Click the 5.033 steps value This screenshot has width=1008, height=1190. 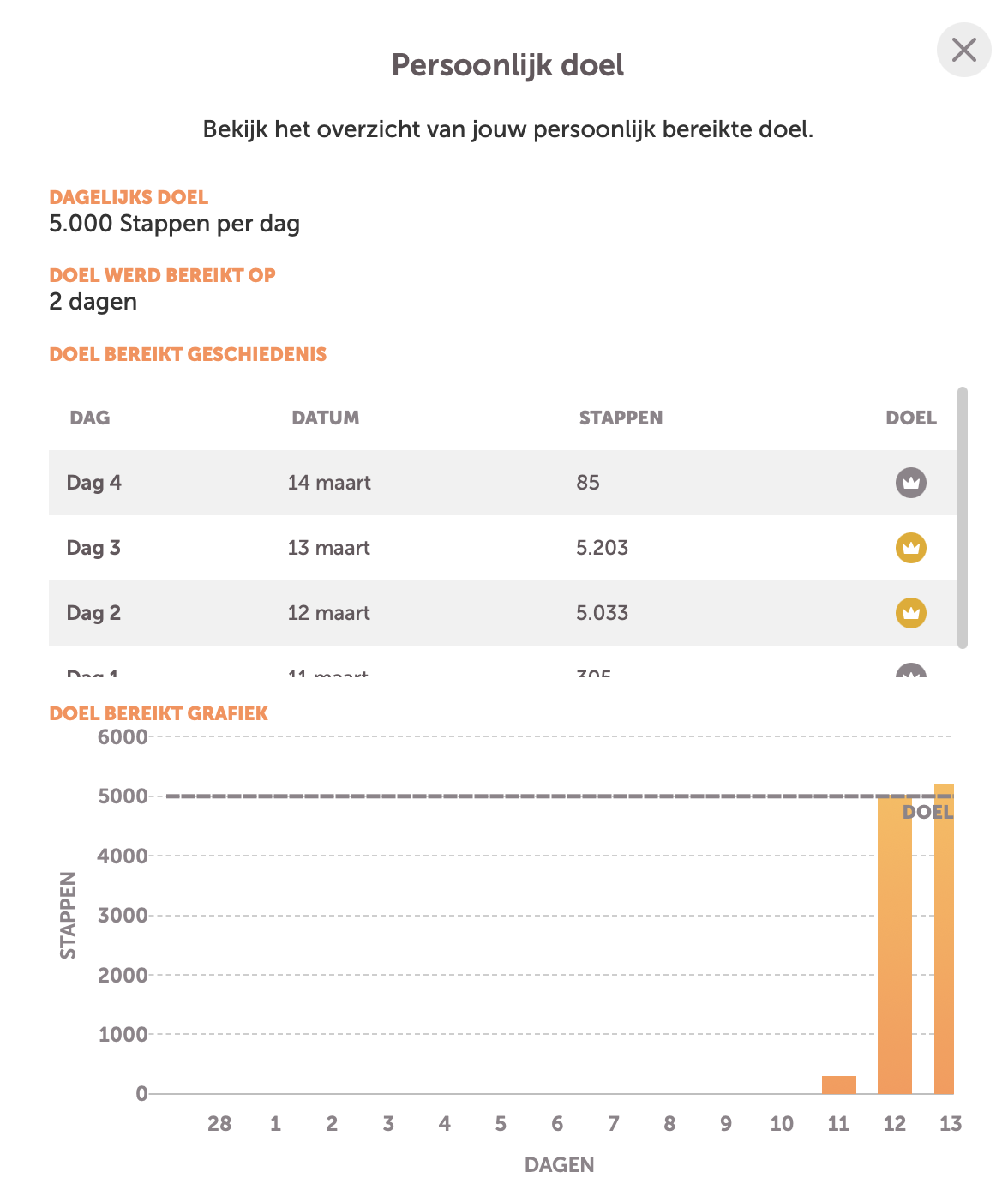[x=602, y=613]
